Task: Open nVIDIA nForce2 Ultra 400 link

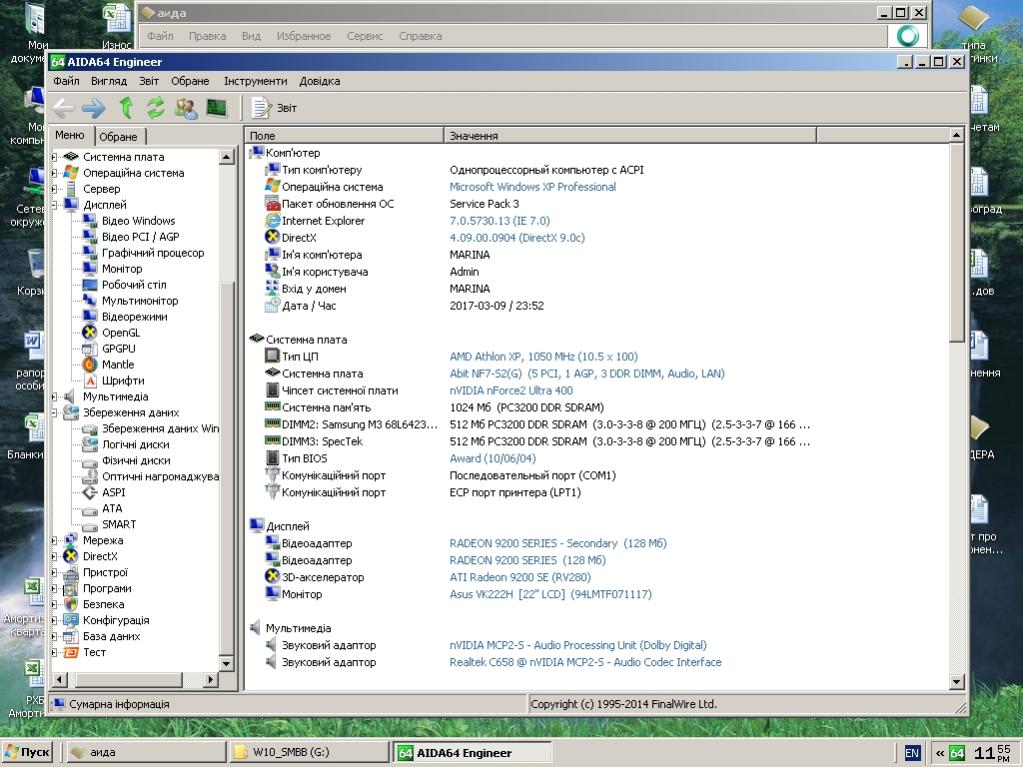Action: [511, 390]
